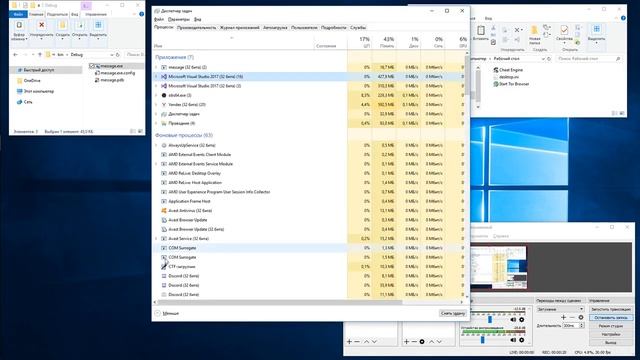The width and height of the screenshot is (640, 360).
Task: Click the CTF-загрузчик process icon
Action: tap(164, 267)
